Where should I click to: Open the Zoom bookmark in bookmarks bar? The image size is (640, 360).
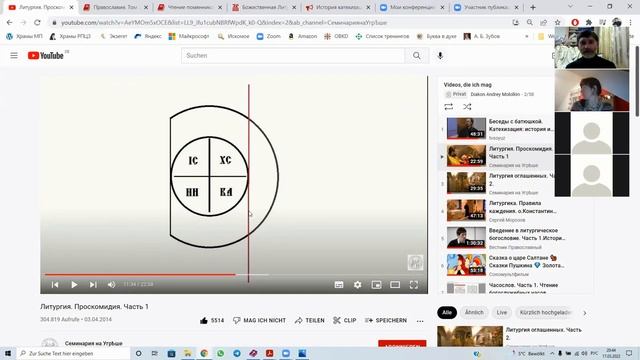[269, 36]
